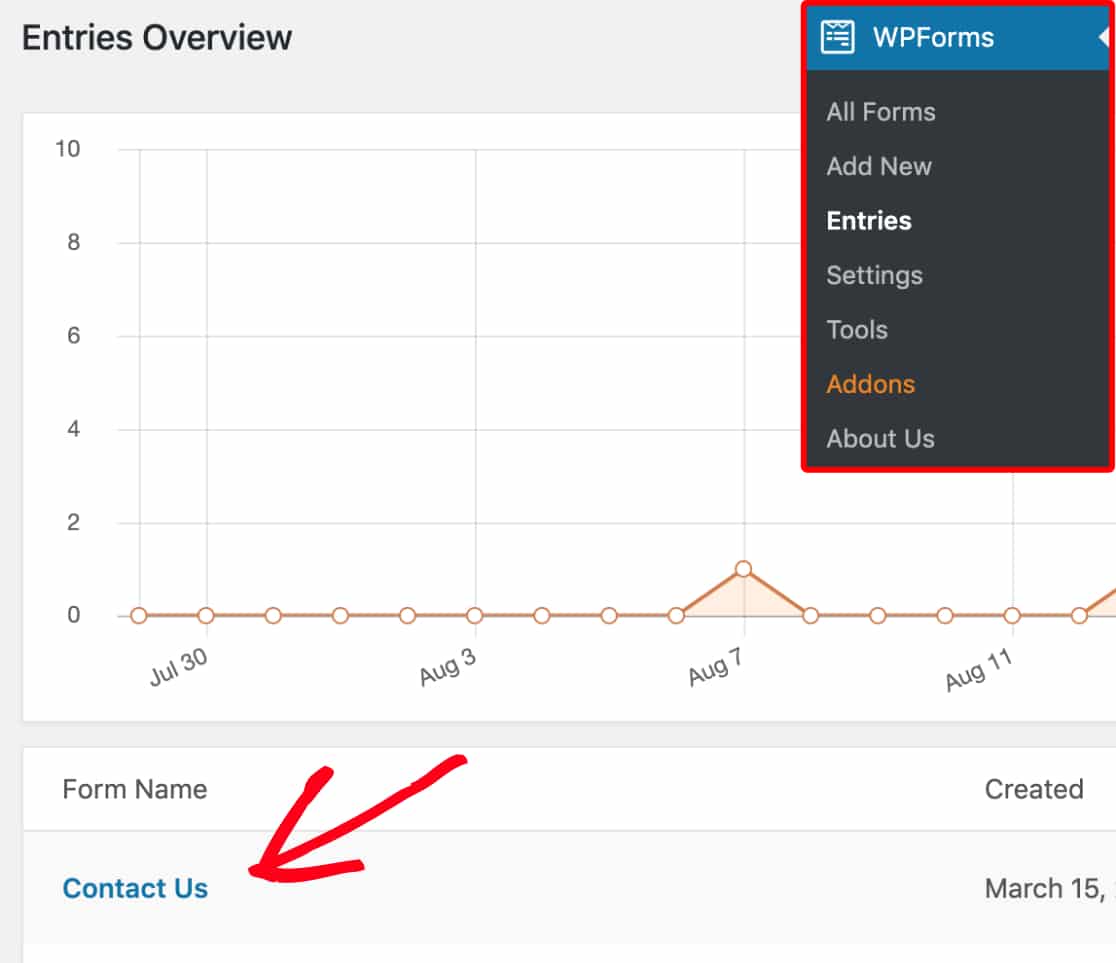
Task: Go to All Forms
Action: (x=881, y=112)
